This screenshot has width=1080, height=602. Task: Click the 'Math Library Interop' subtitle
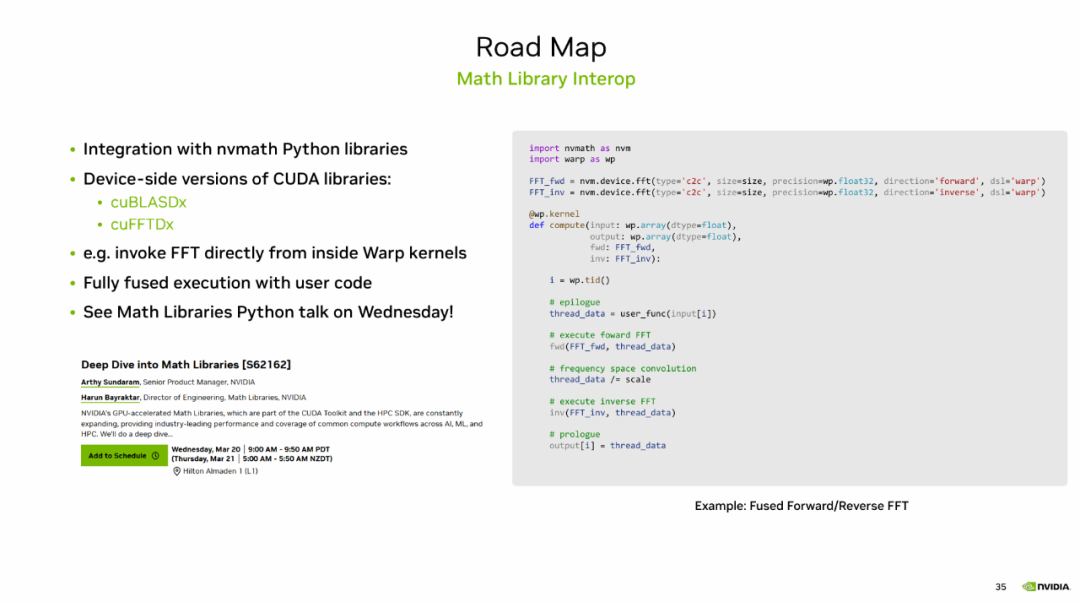click(546, 79)
